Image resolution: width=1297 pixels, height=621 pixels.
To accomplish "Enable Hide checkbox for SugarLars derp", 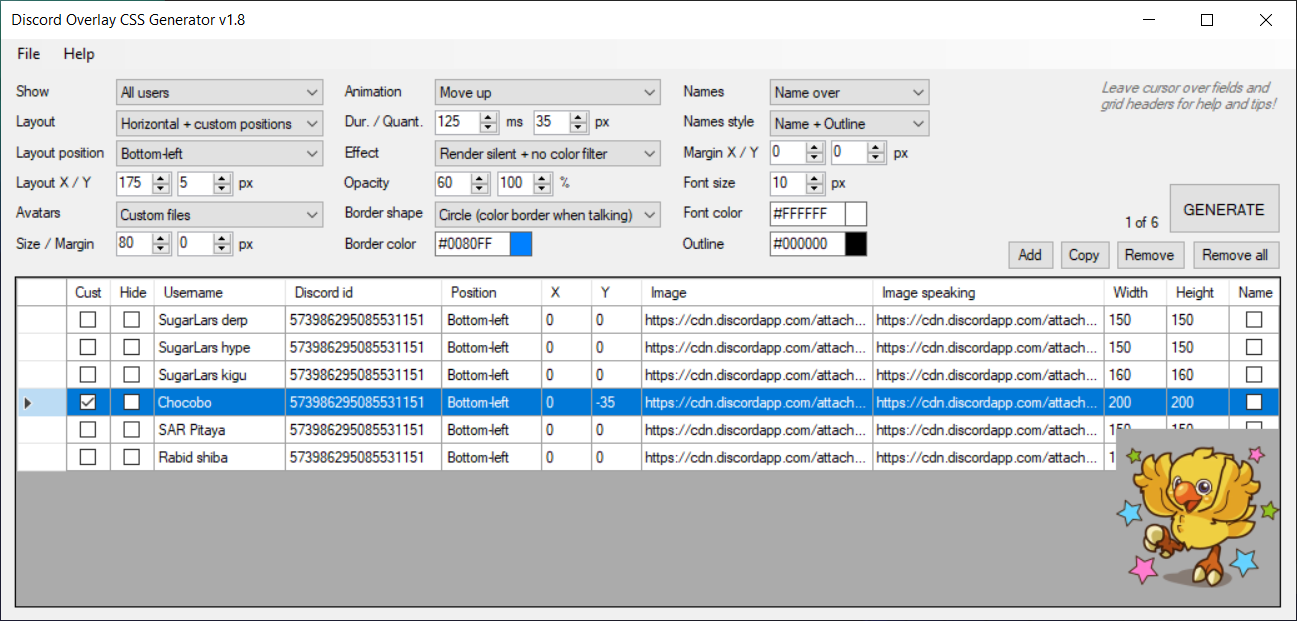I will click(x=131, y=320).
